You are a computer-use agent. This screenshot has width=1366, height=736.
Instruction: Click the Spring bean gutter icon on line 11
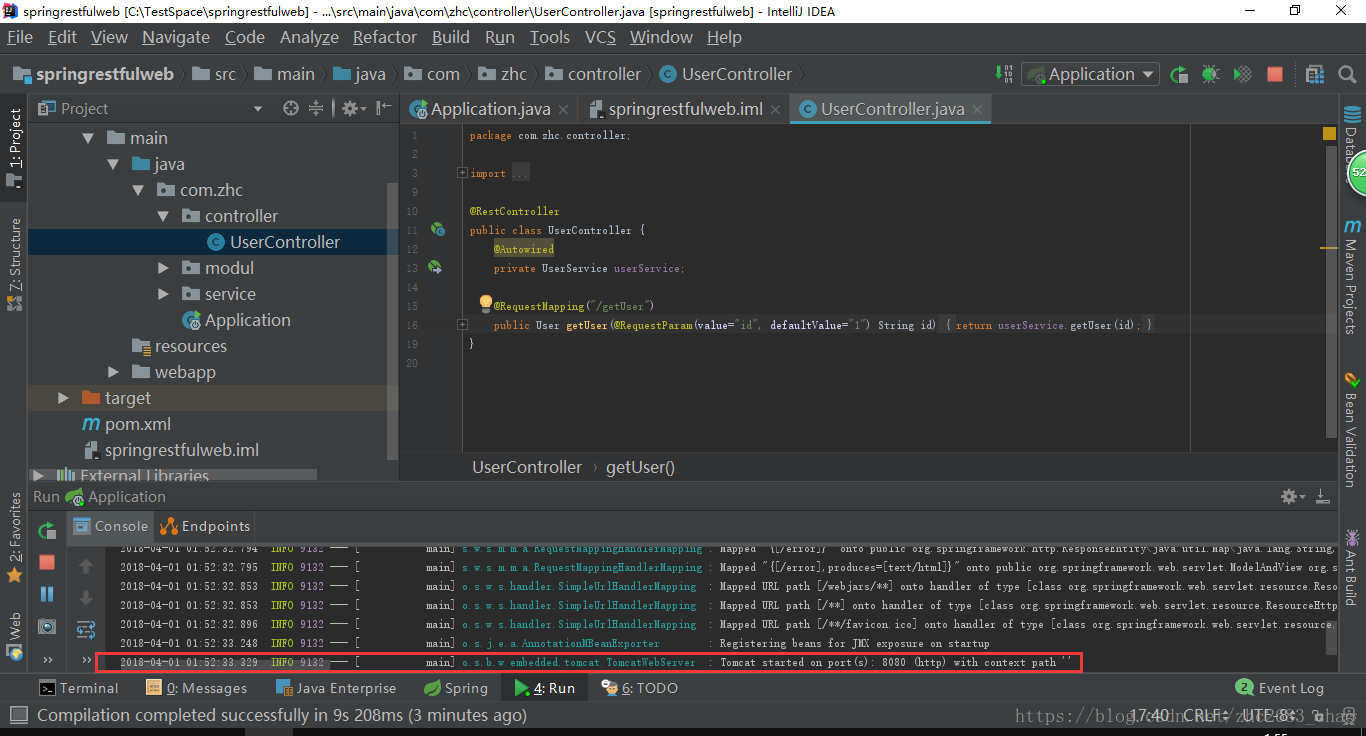pos(437,230)
